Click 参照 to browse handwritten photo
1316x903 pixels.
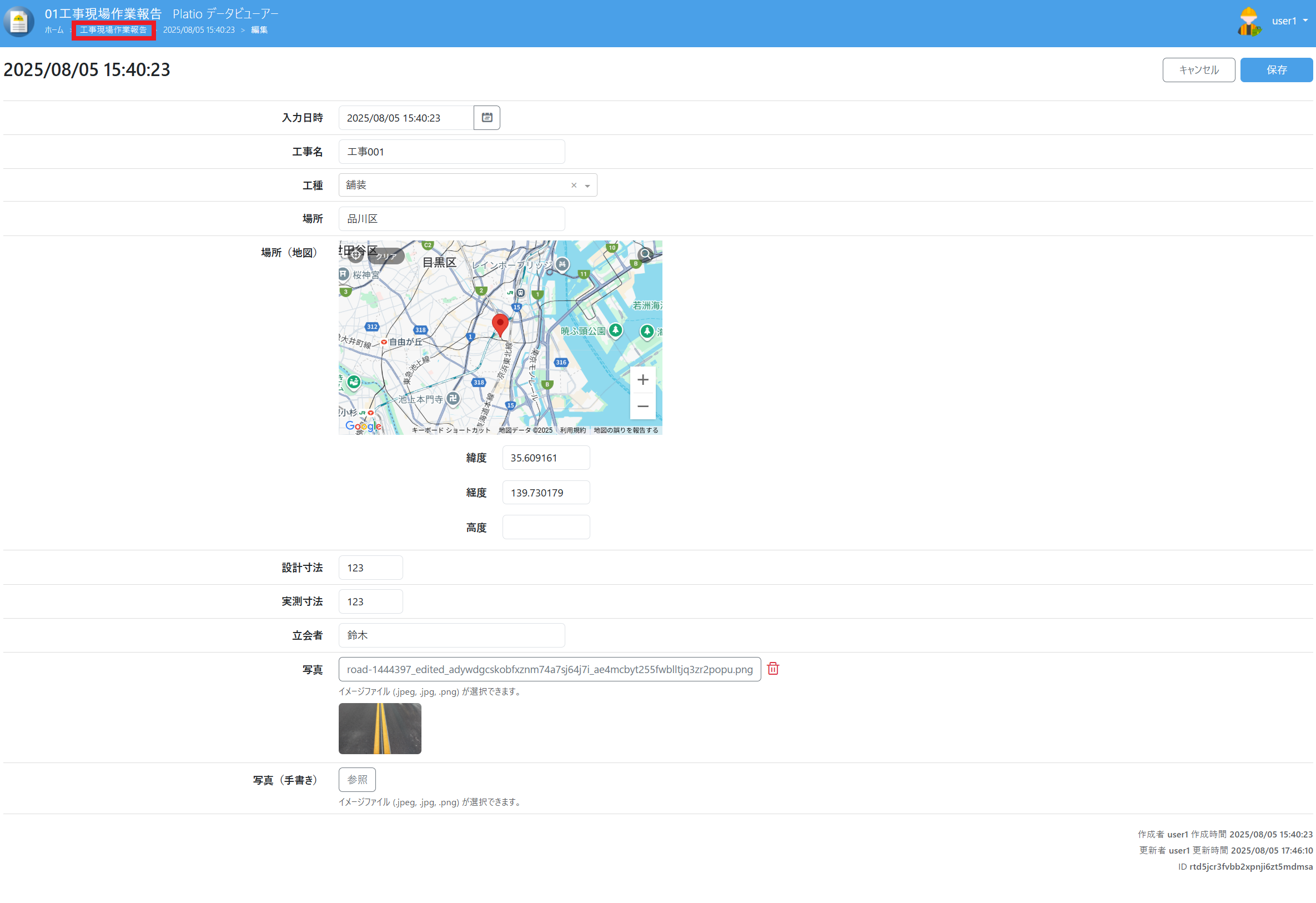(356, 780)
